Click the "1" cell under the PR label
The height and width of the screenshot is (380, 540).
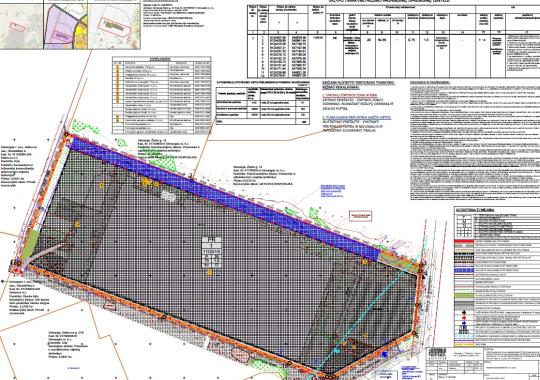[211, 246]
